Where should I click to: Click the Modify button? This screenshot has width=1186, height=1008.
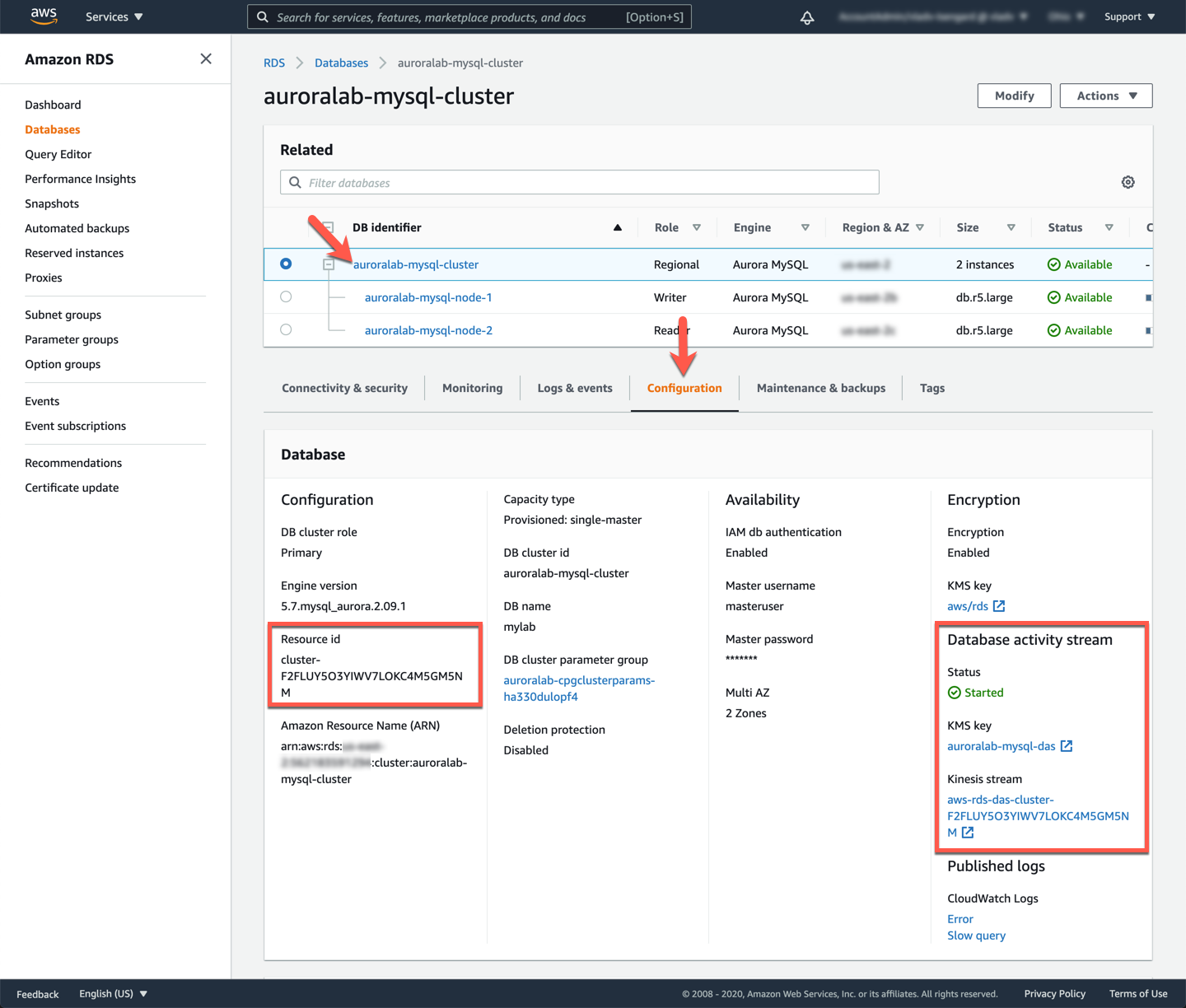tap(1014, 96)
